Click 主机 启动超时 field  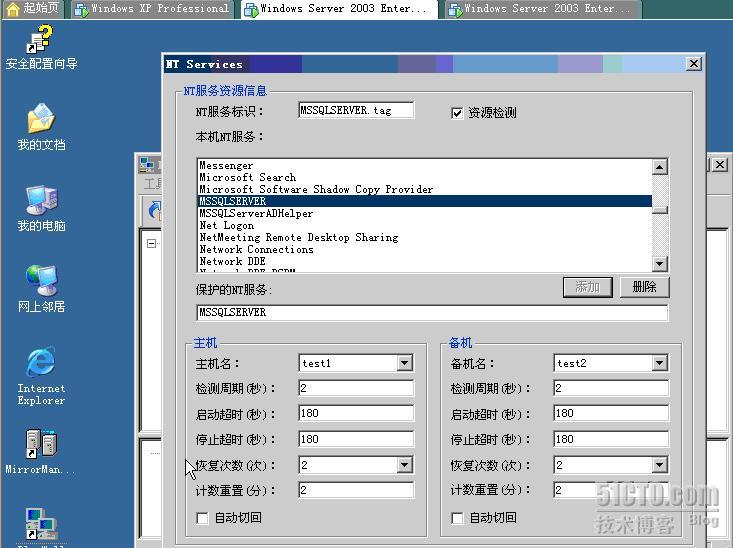click(356, 413)
